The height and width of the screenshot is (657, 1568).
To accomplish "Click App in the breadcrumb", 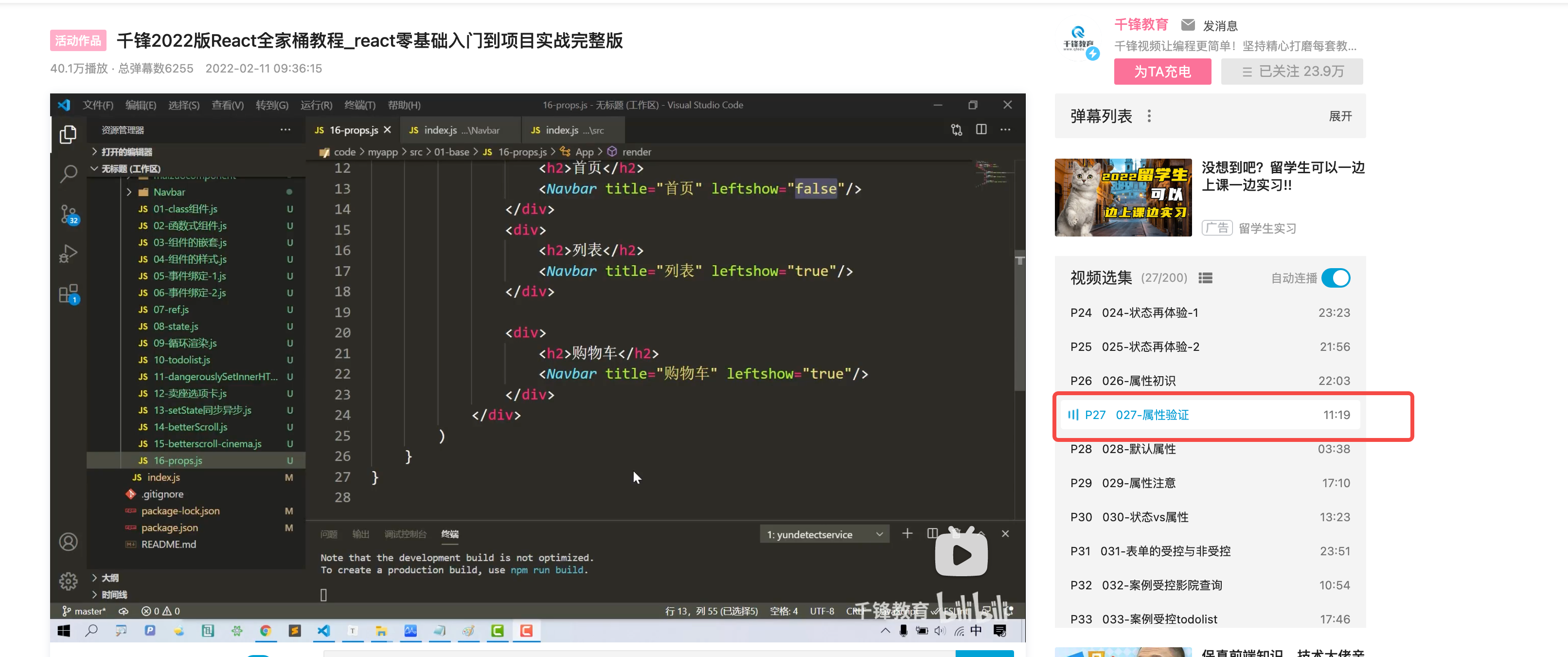I will (584, 152).
